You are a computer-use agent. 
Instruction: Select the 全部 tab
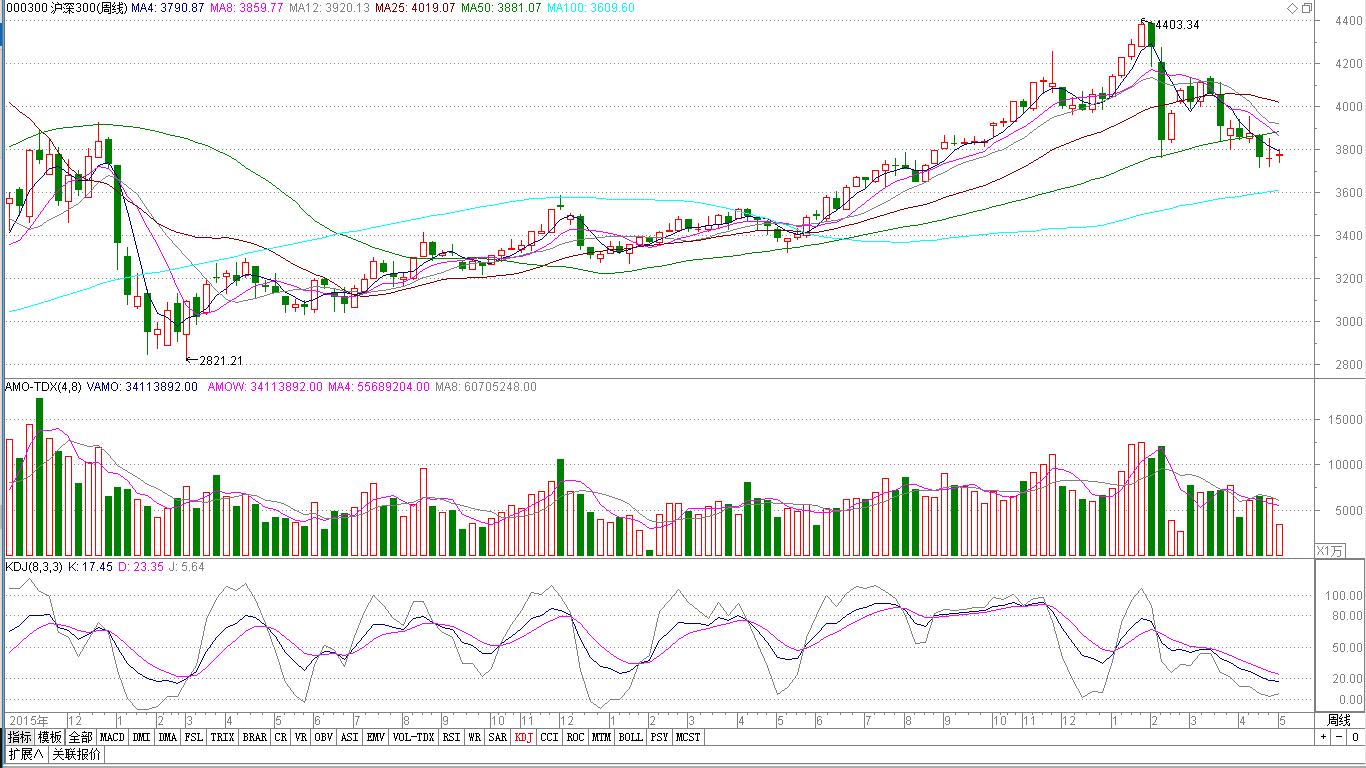point(81,737)
